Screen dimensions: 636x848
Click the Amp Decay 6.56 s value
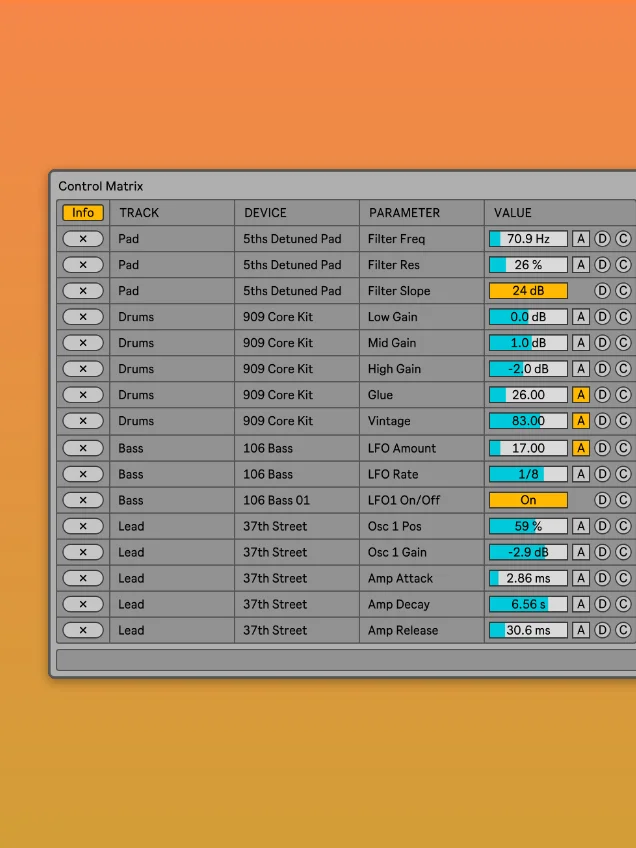pos(528,604)
